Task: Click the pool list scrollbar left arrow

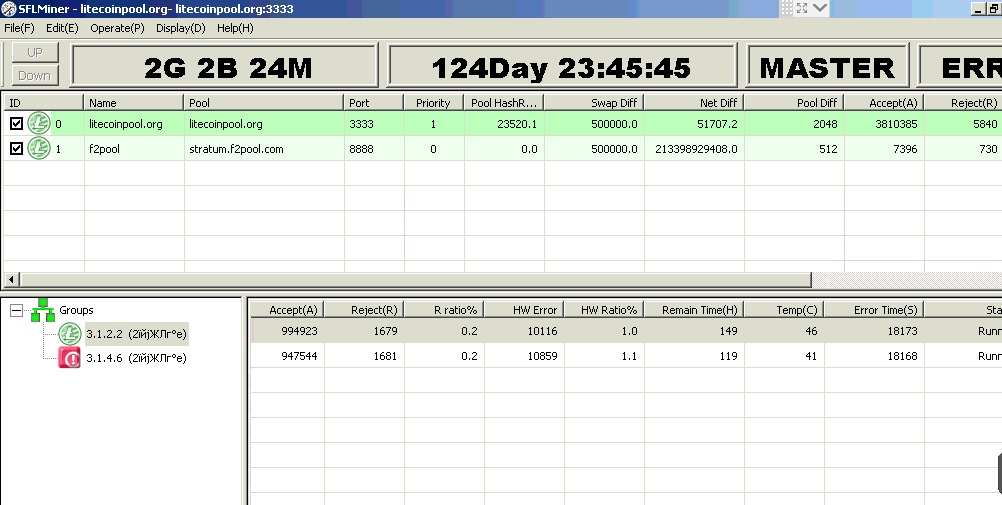Action: pyautogui.click(x=10, y=279)
